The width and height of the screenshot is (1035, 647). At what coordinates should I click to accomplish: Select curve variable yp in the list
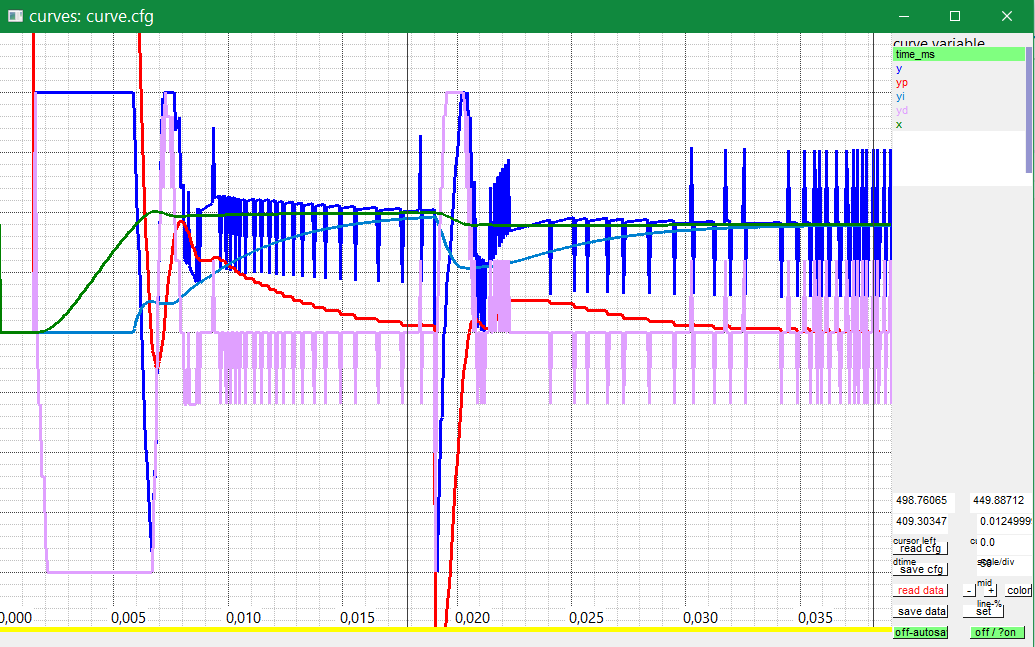point(958,82)
